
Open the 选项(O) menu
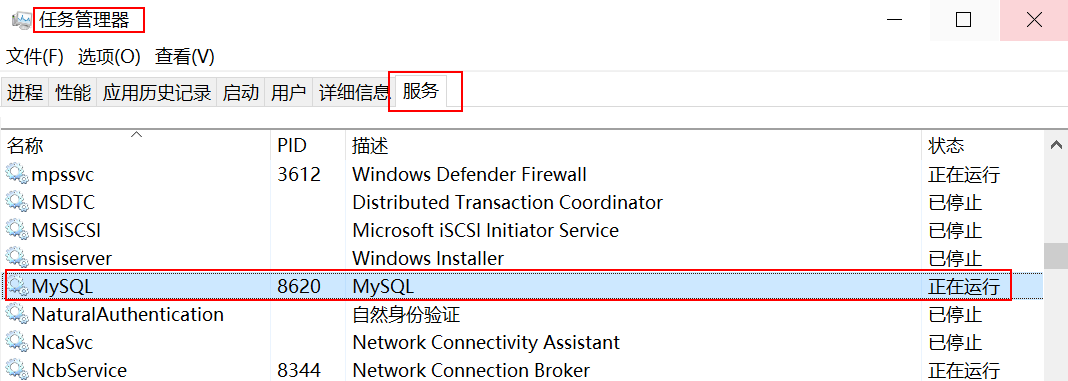click(109, 57)
